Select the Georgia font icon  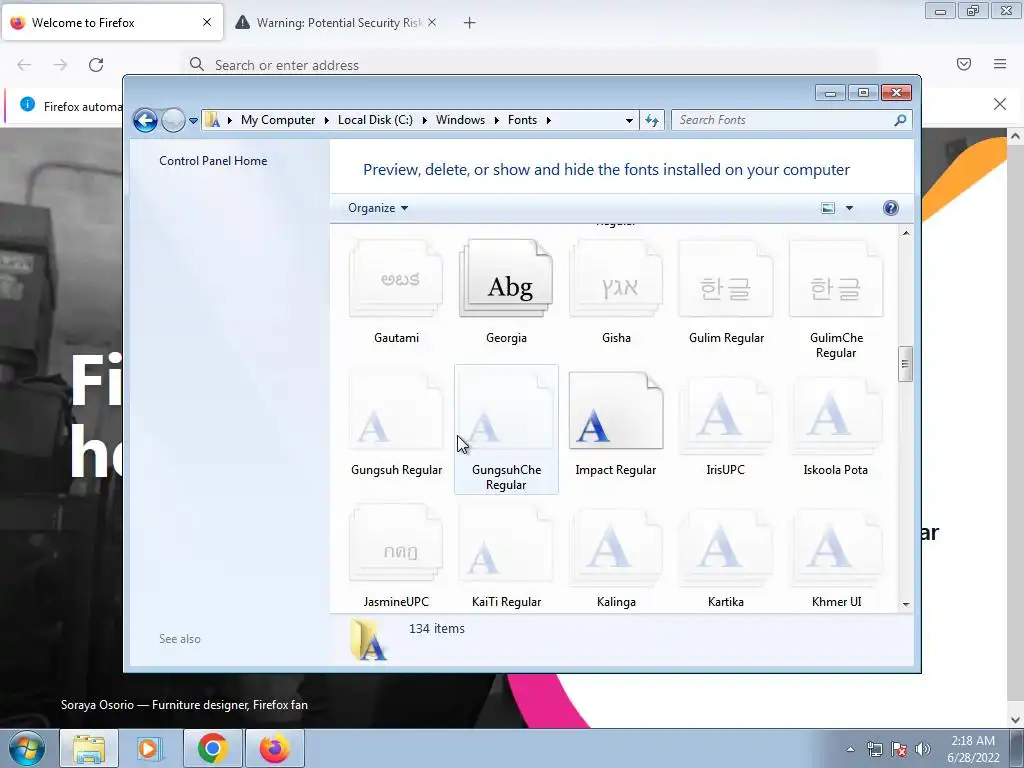[x=506, y=279]
